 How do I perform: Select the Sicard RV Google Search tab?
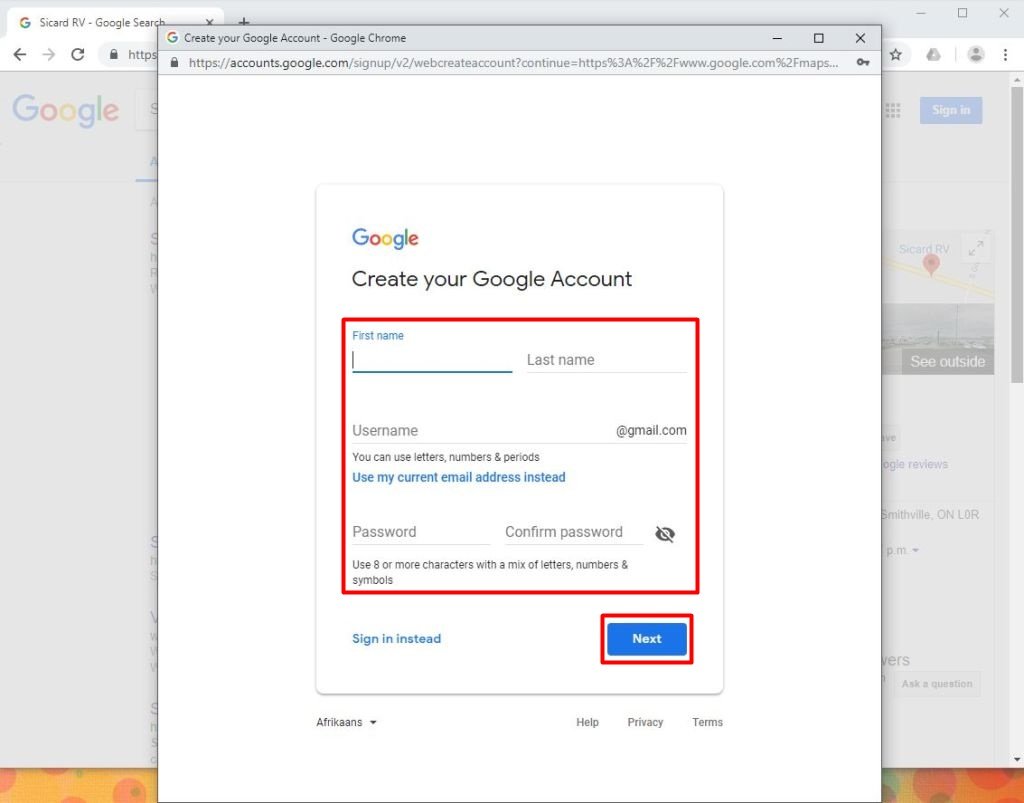100,22
